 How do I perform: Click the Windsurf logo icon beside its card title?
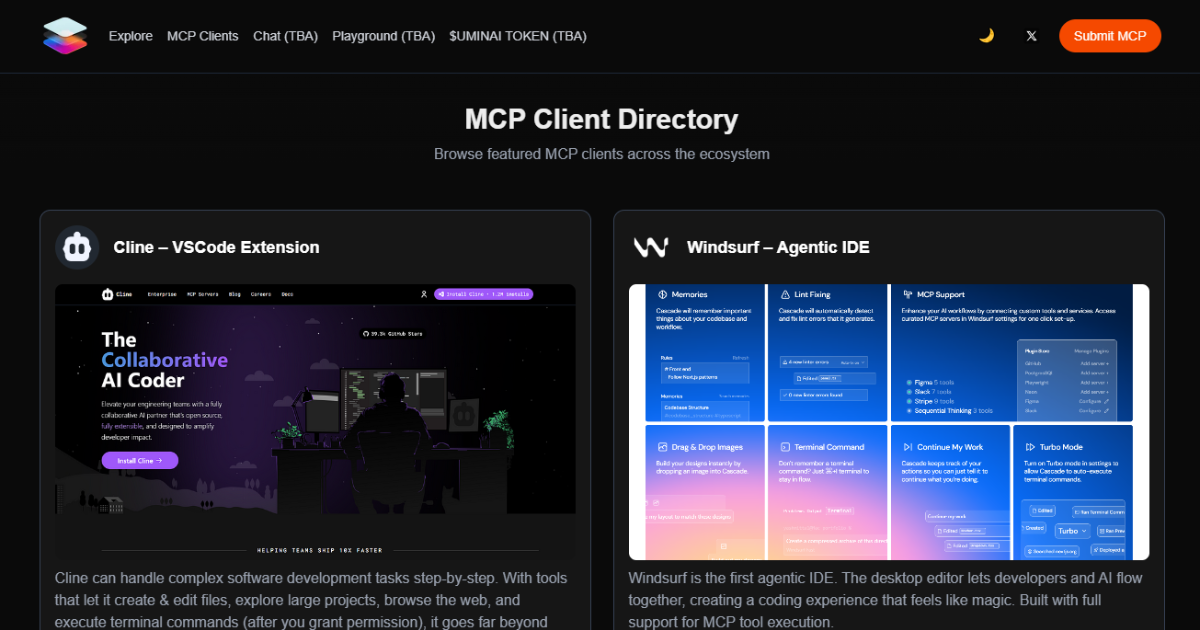point(651,247)
